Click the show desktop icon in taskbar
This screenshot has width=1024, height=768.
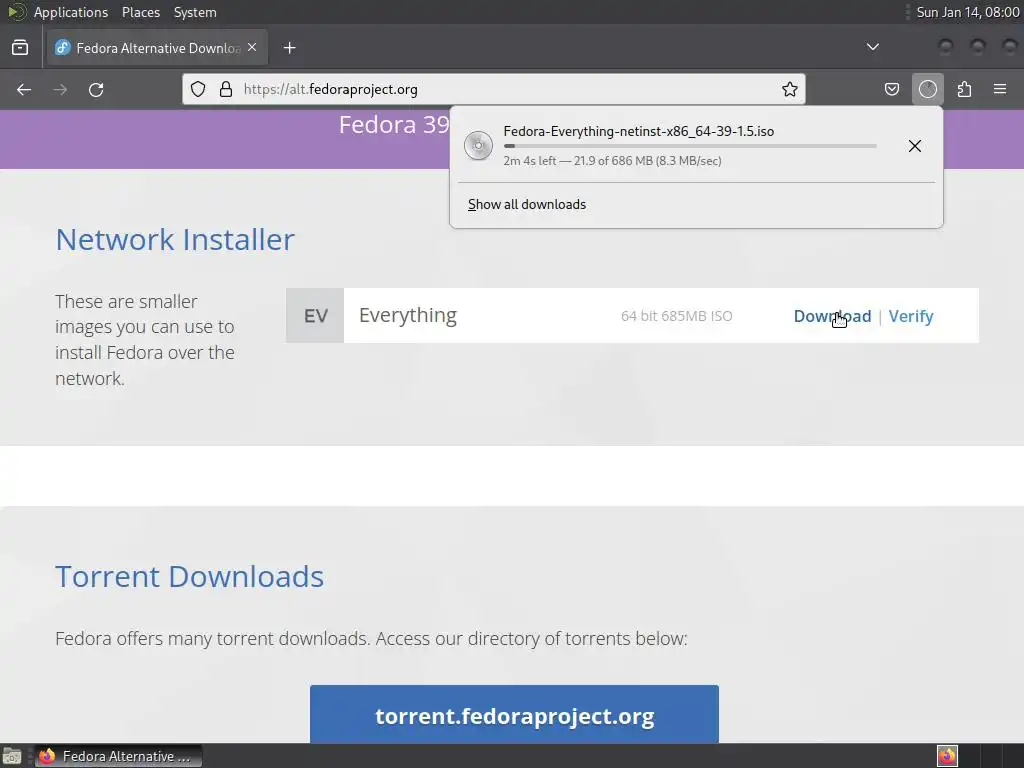12,756
